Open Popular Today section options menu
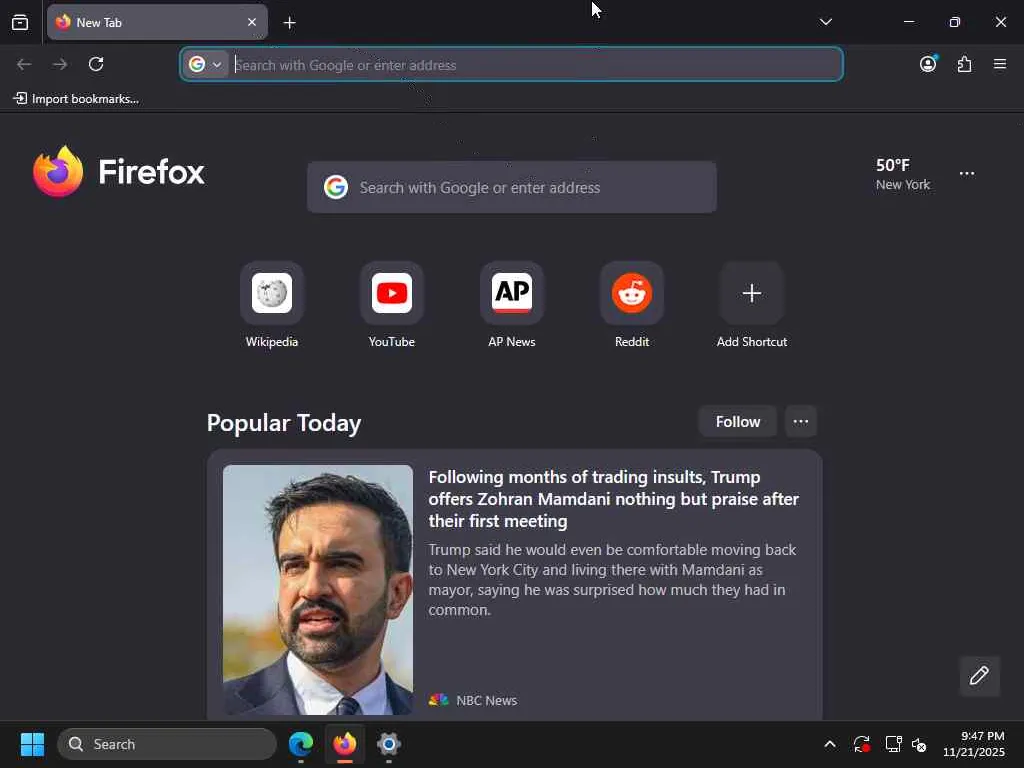Screen dimensions: 1024x768 click(801, 422)
